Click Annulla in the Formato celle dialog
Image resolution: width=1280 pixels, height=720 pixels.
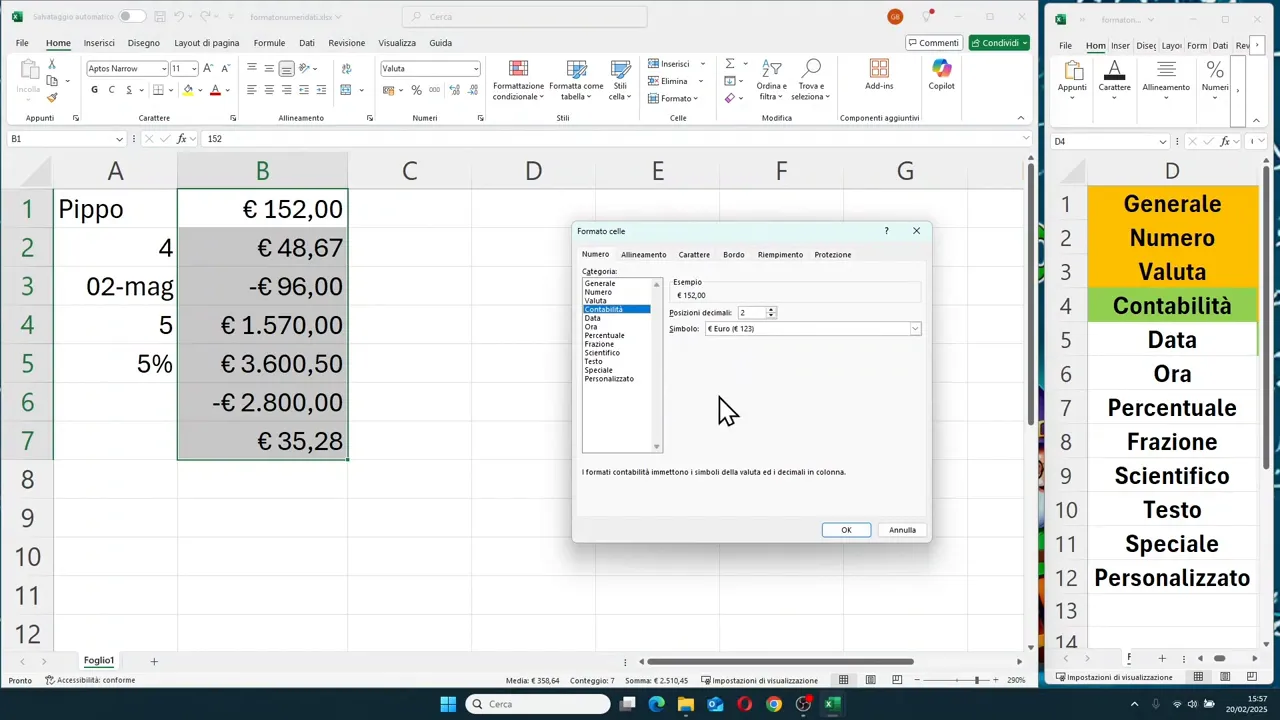(x=902, y=530)
